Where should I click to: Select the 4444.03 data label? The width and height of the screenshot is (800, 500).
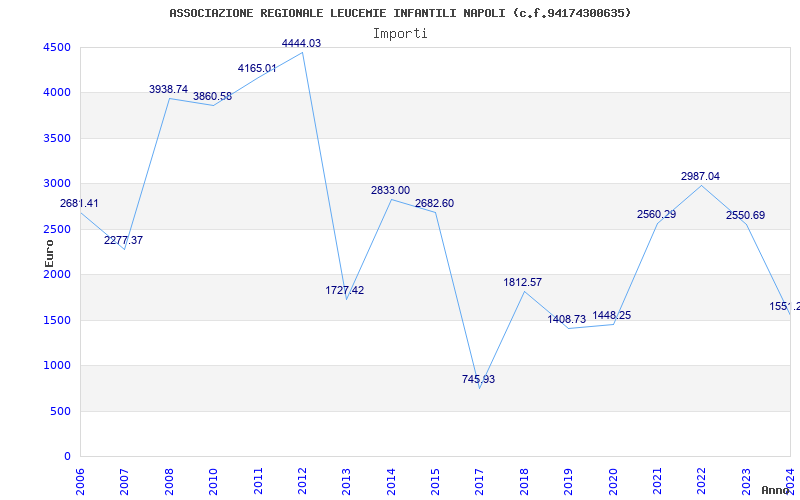pos(302,43)
